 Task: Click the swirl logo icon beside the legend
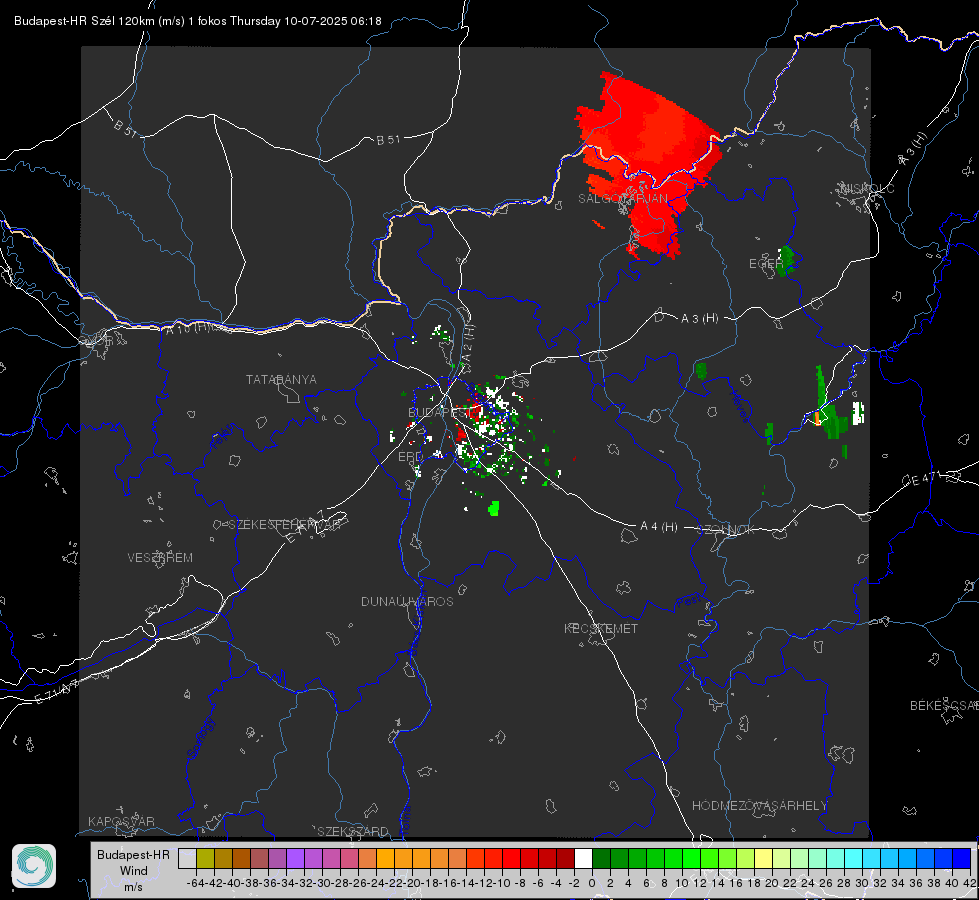pos(34,866)
